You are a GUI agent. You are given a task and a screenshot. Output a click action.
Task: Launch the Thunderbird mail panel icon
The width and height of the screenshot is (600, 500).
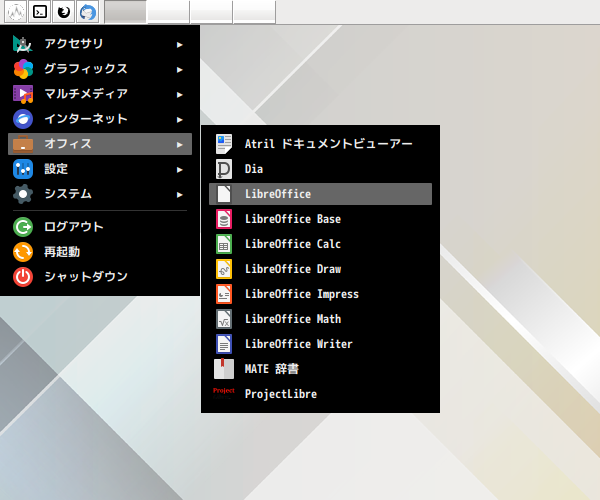pyautogui.click(x=88, y=12)
